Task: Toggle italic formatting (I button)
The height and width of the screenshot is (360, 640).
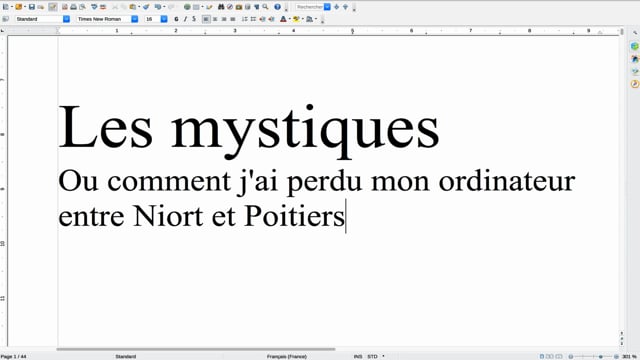Action: pyautogui.click(x=185, y=19)
